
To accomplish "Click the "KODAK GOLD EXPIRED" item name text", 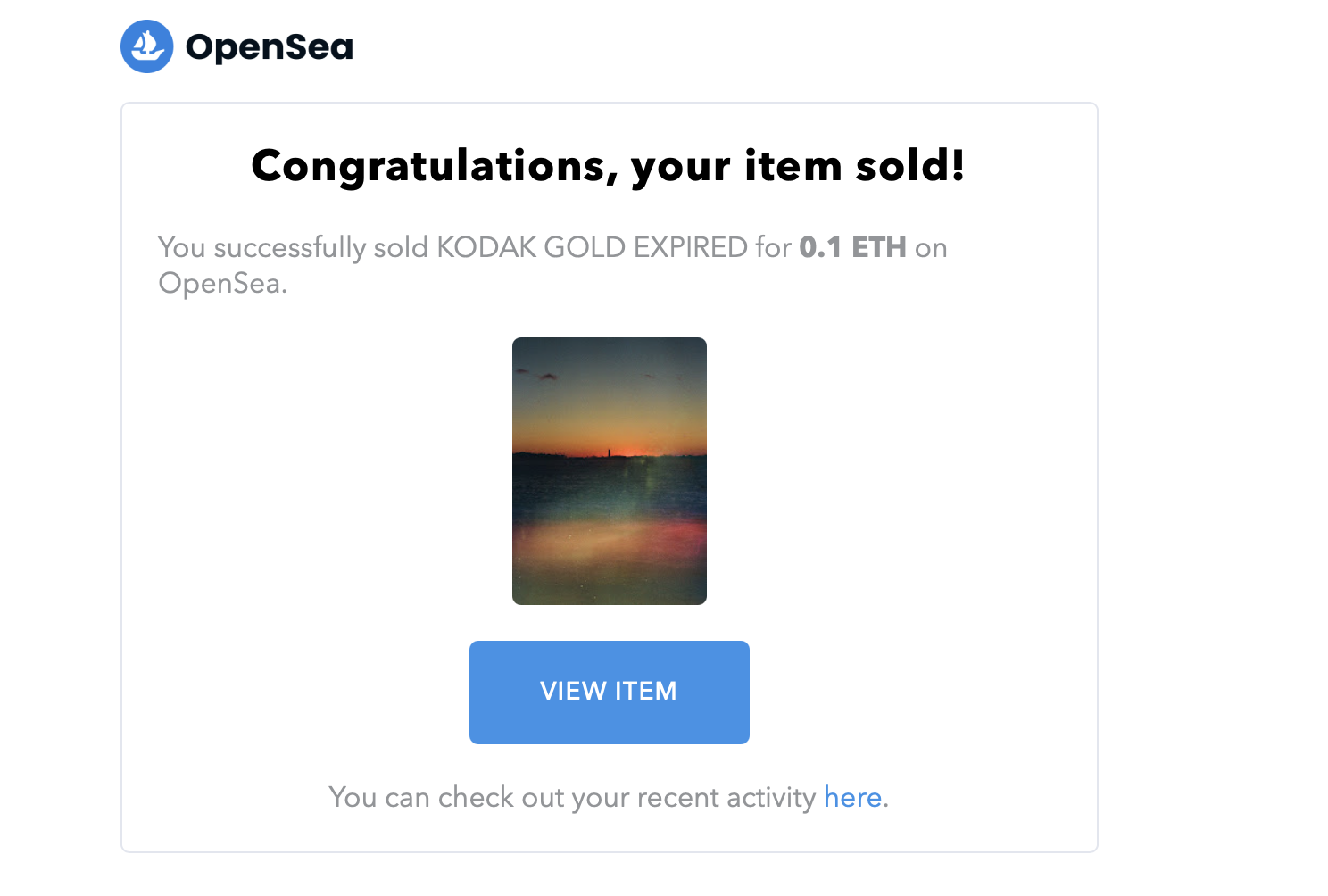I will 592,247.
